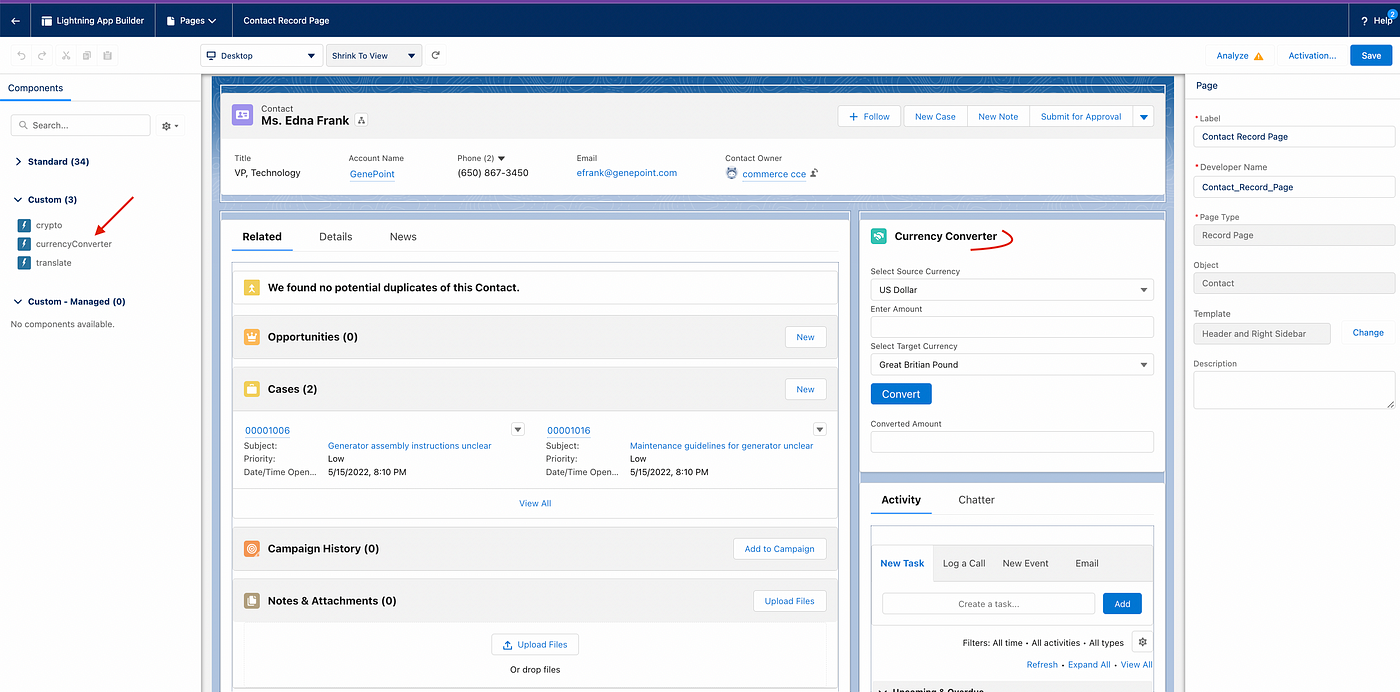The width and height of the screenshot is (1400, 692).
Task: Open the Select Source Currency dropdown
Action: click(x=1012, y=290)
